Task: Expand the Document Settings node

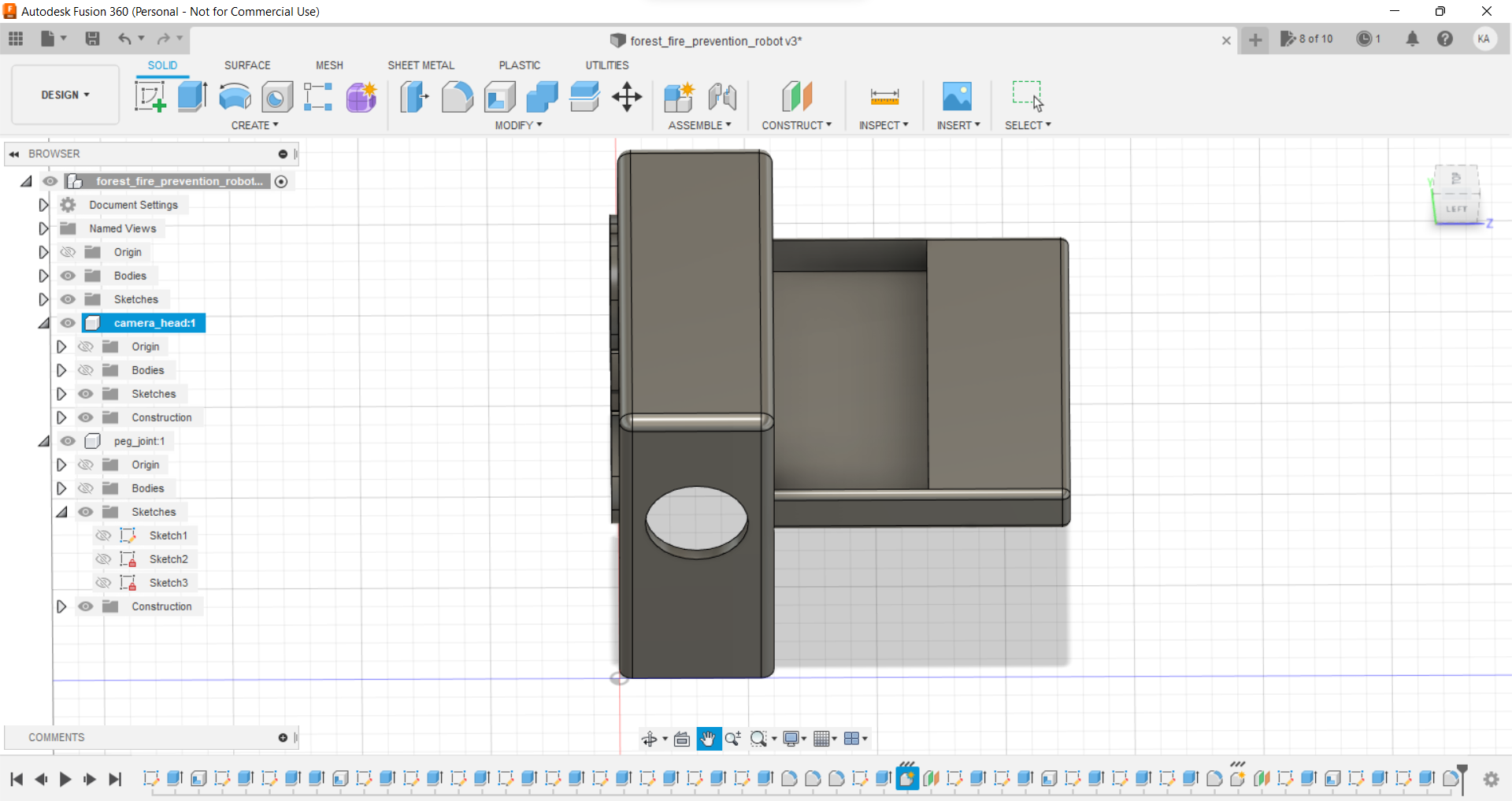Action: click(x=43, y=205)
